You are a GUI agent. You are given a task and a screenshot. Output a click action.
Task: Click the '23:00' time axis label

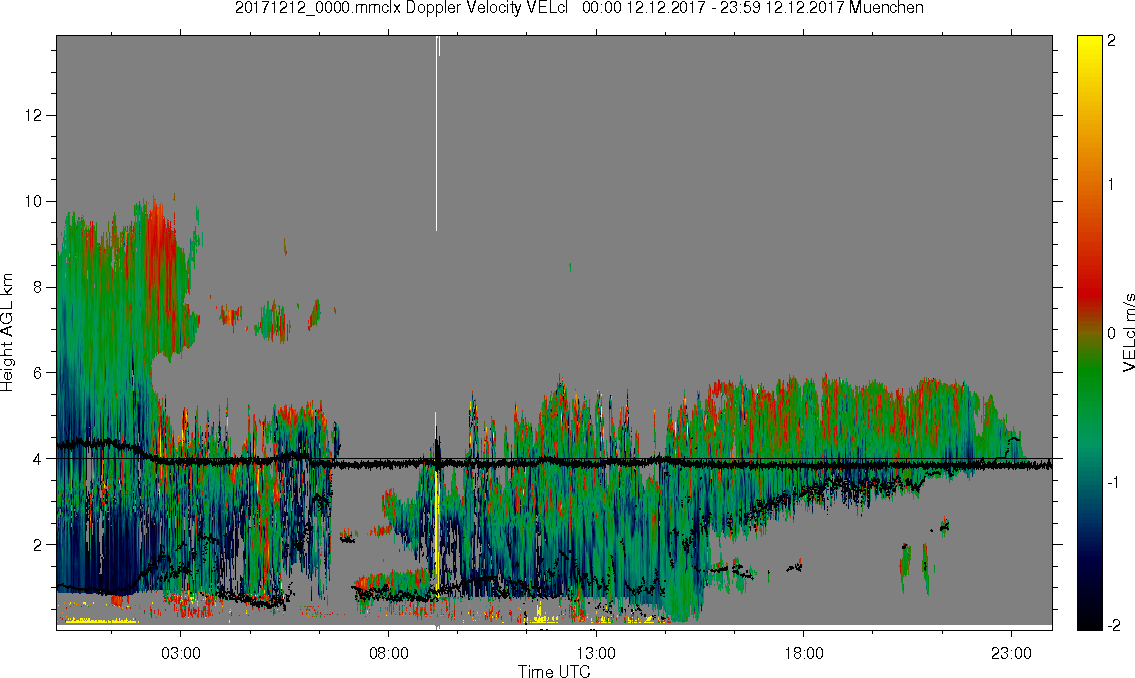pyautogui.click(x=1011, y=653)
